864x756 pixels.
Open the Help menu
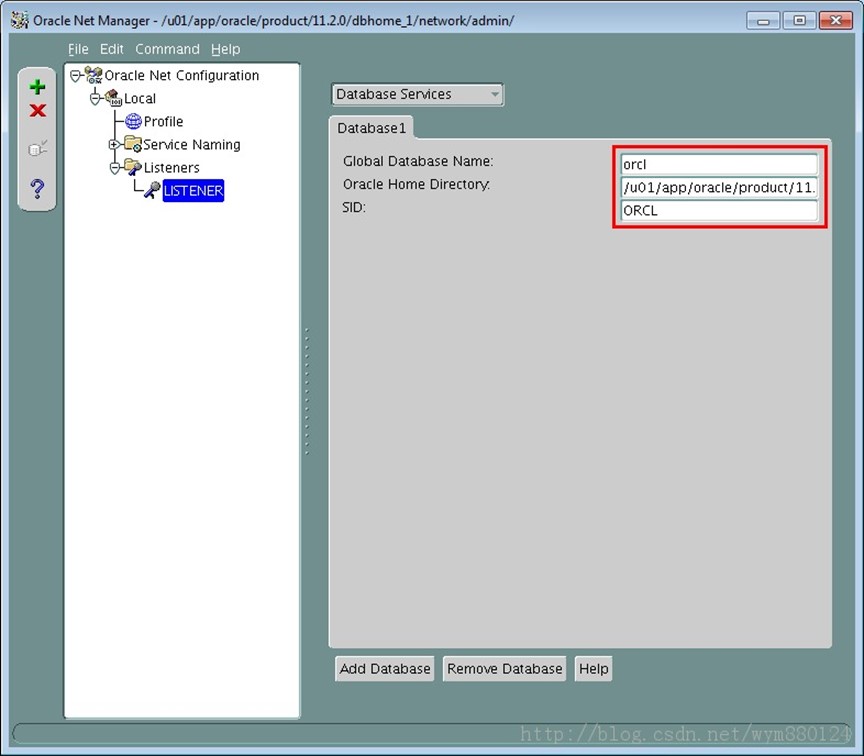[225, 49]
